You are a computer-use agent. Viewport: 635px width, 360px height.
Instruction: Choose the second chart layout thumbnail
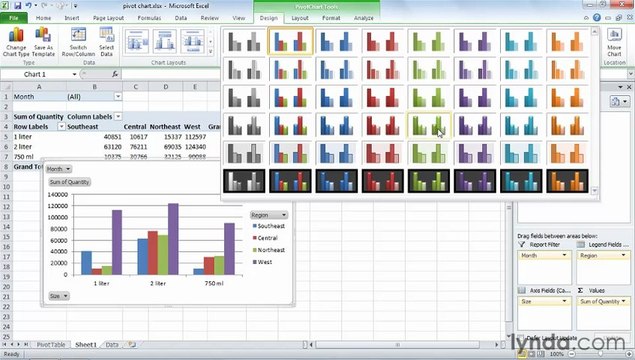(164, 41)
